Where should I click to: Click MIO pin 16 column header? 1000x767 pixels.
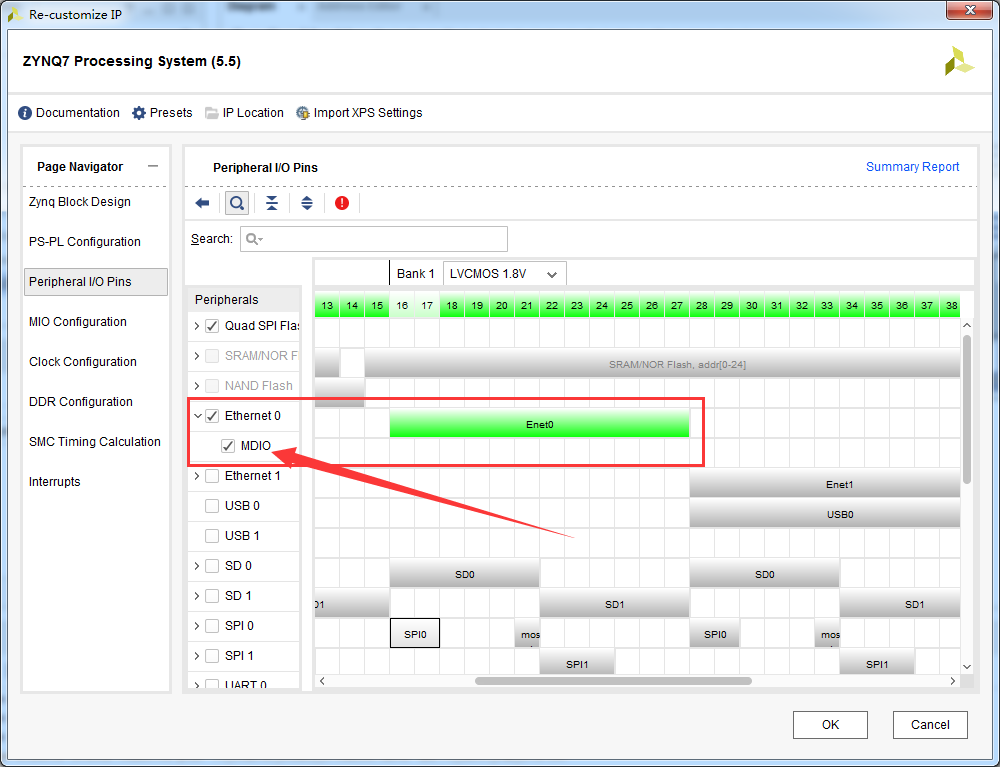pyautogui.click(x=402, y=305)
